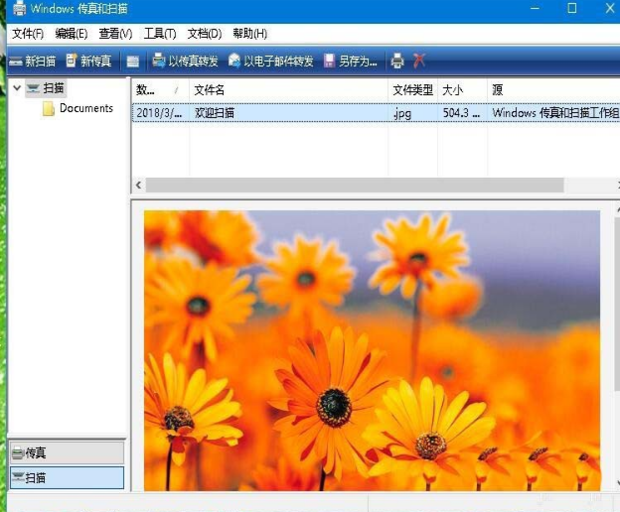Click the Windows 传真和扫描工作组 source cell
The image size is (620, 512).
(555, 113)
